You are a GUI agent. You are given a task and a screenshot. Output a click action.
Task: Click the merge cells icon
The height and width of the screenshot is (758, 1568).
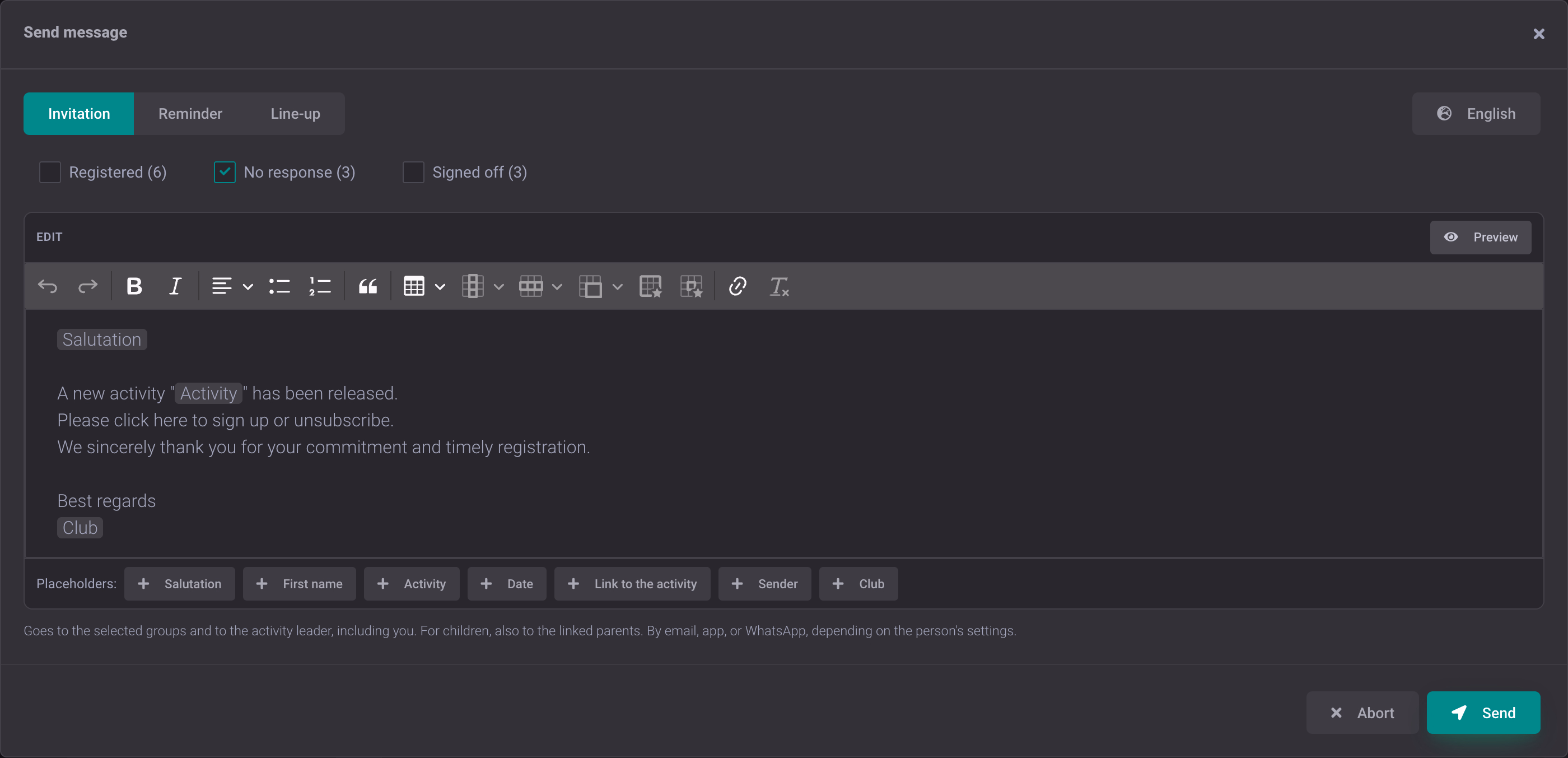point(590,286)
